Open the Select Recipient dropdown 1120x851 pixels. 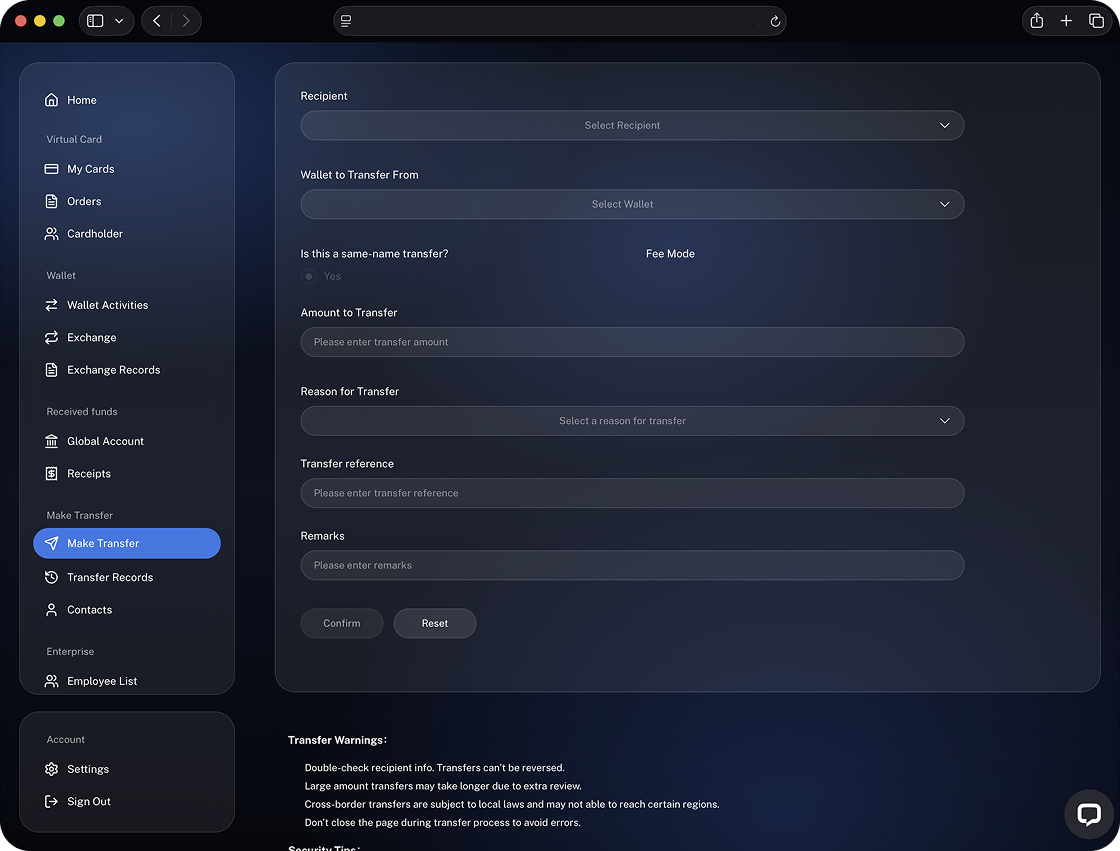click(632, 125)
